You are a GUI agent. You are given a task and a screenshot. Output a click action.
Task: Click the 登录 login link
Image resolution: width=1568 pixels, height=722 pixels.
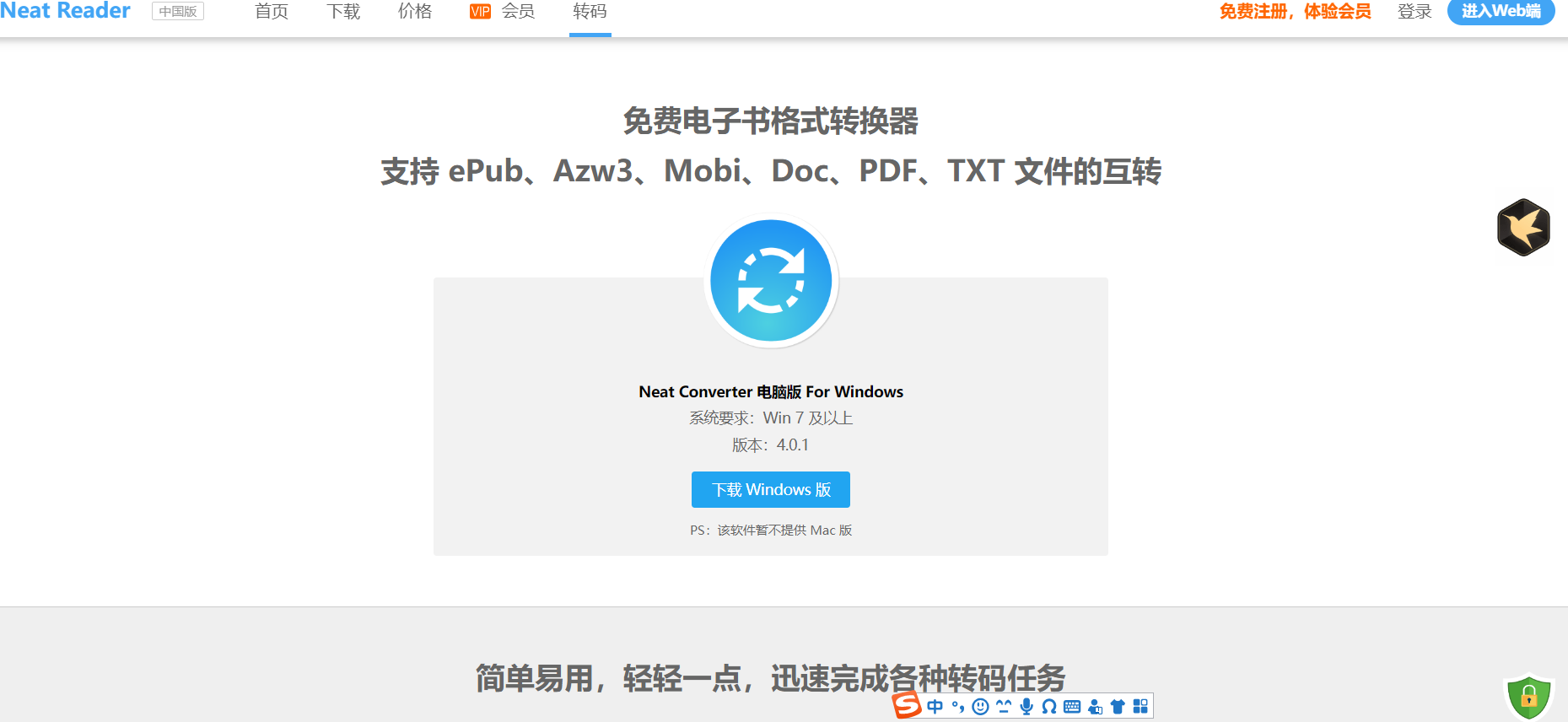[x=1414, y=12]
